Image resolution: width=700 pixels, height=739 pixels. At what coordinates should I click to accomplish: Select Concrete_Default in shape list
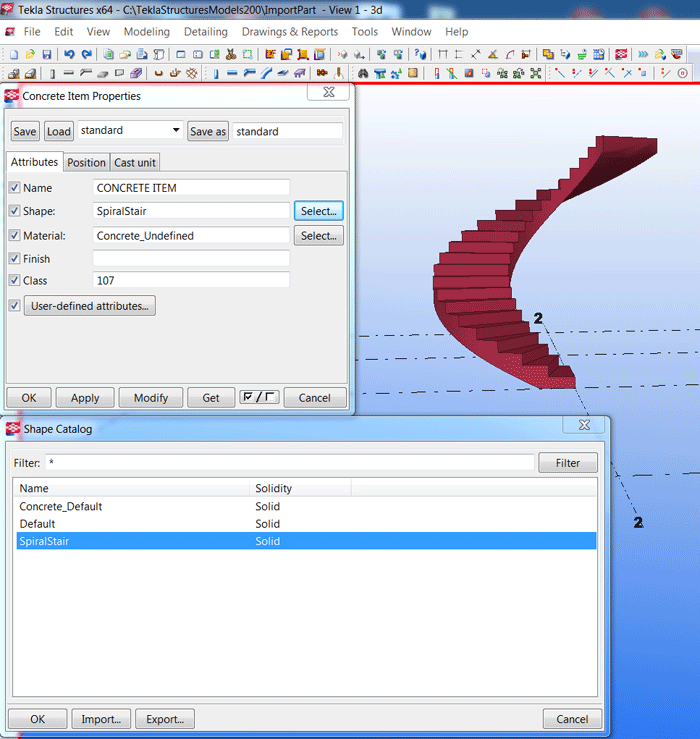click(61, 507)
